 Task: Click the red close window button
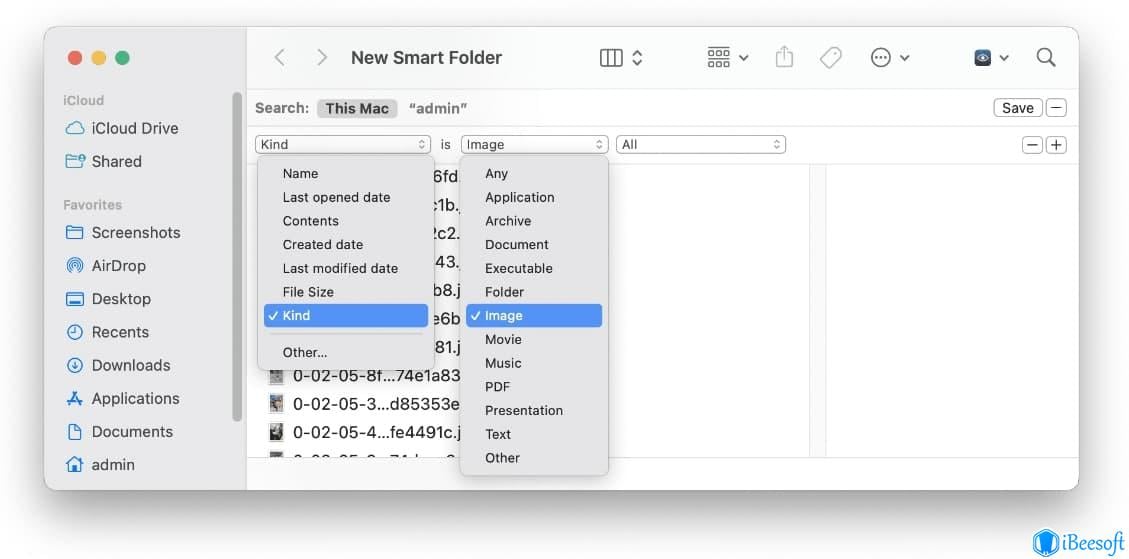click(75, 58)
